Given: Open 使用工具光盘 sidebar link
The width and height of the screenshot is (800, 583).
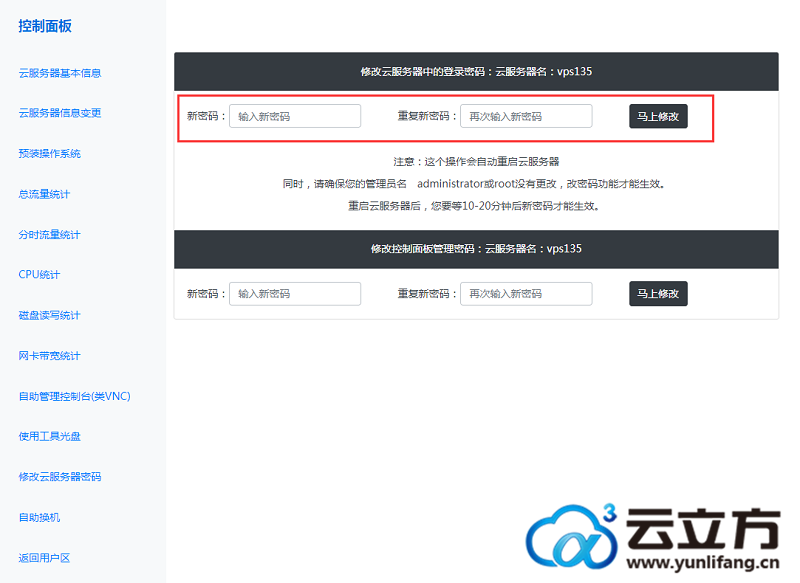Looking at the screenshot, I should coord(49,436).
